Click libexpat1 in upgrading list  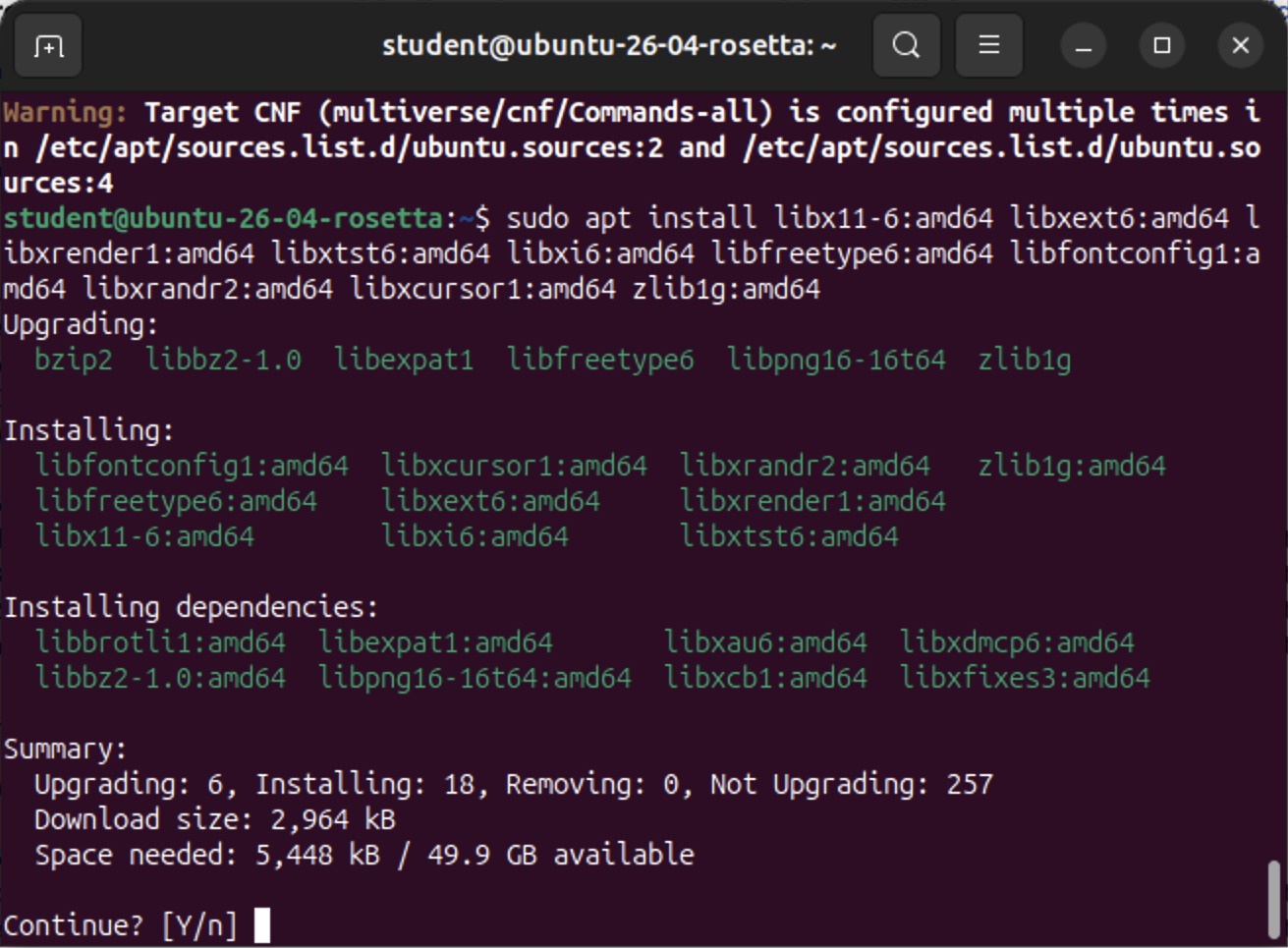point(404,360)
